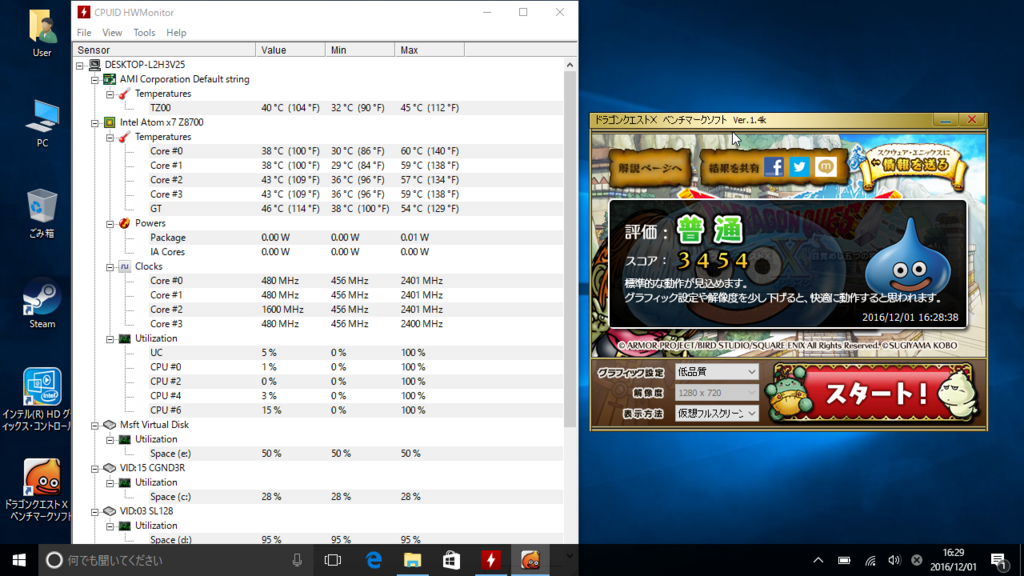Open Microsoft Edge from taskbar
This screenshot has height=576, width=1024.
click(374, 560)
